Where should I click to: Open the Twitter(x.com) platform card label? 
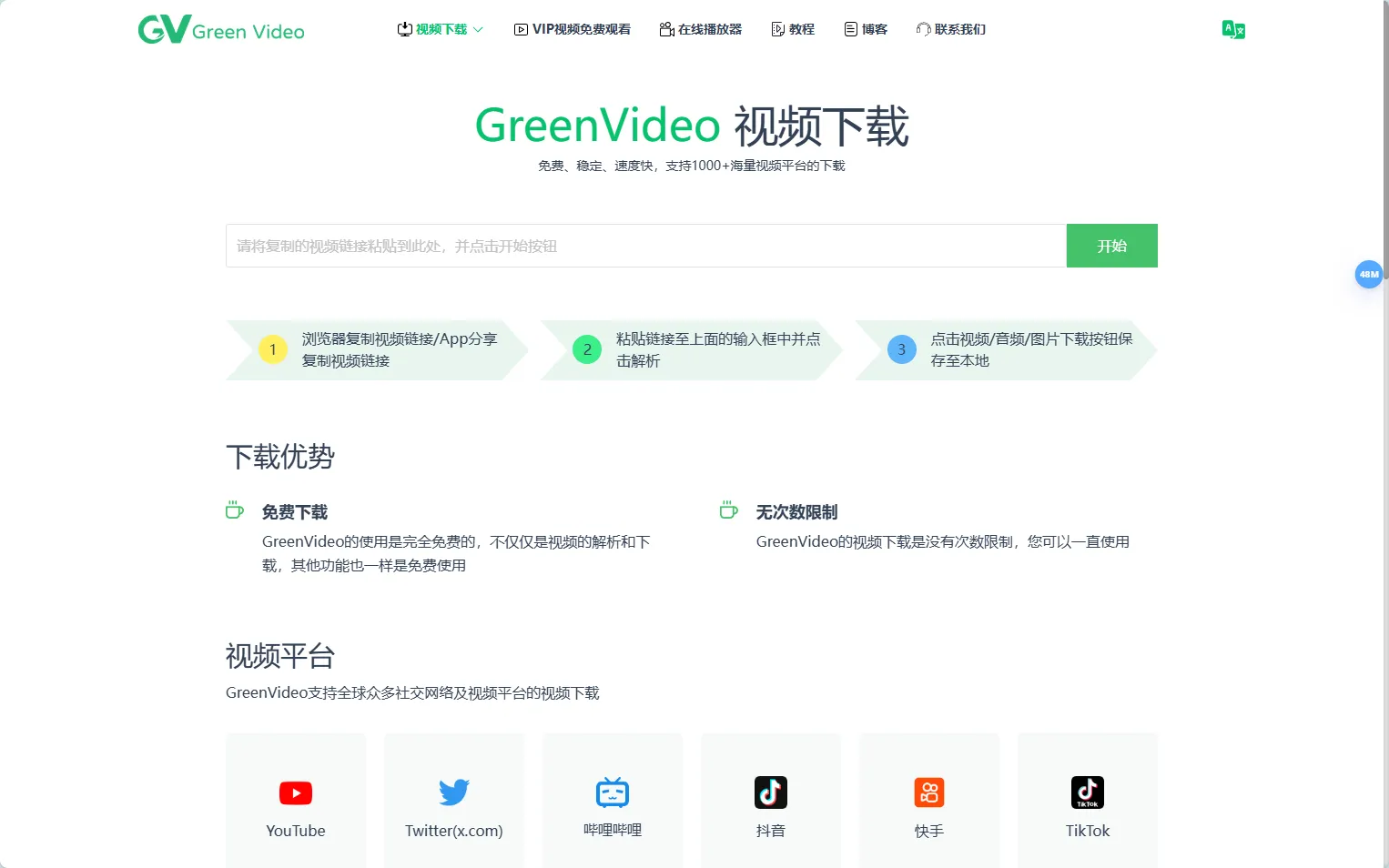tap(454, 831)
